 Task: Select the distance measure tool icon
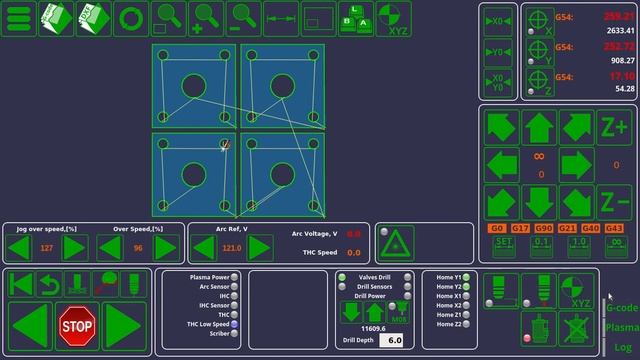281,19
